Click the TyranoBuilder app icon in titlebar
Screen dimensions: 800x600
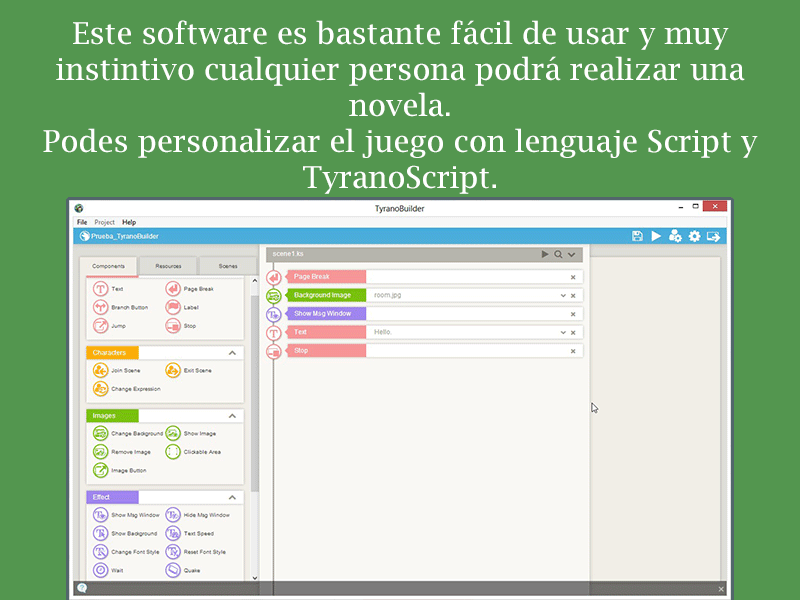pyautogui.click(x=79, y=208)
